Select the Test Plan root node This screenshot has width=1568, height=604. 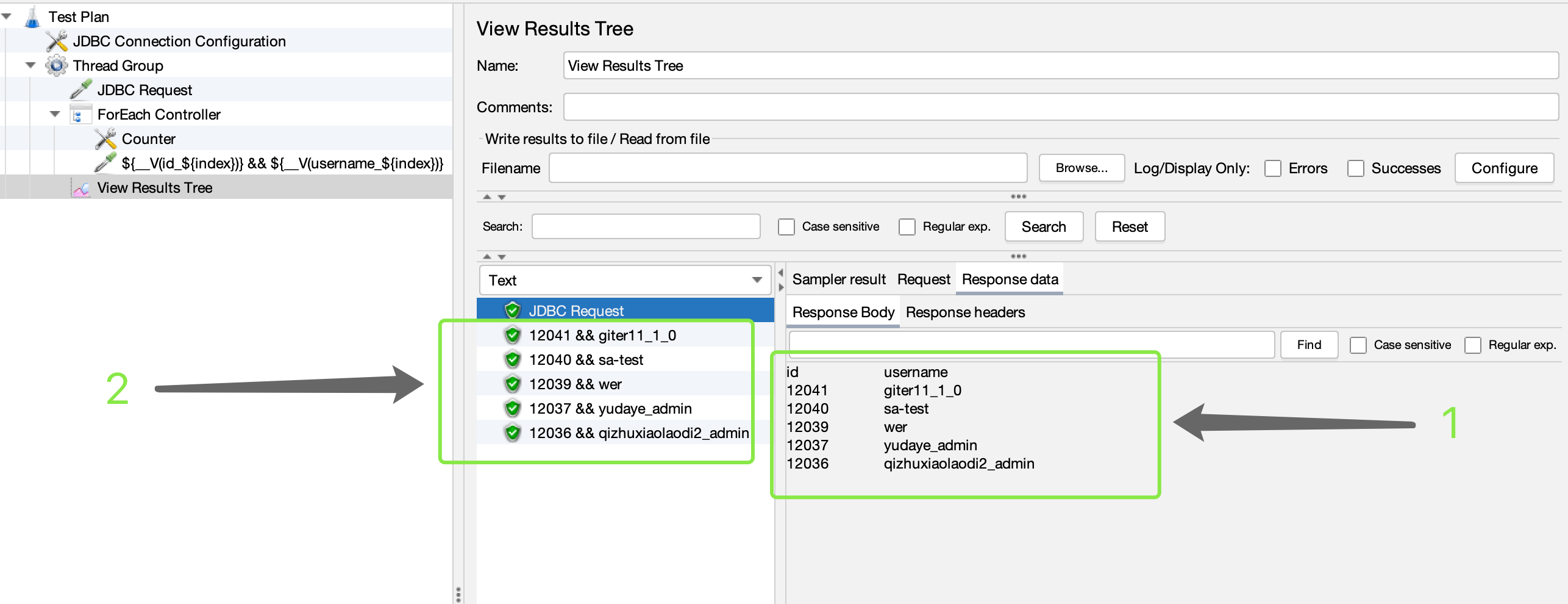[x=79, y=17]
